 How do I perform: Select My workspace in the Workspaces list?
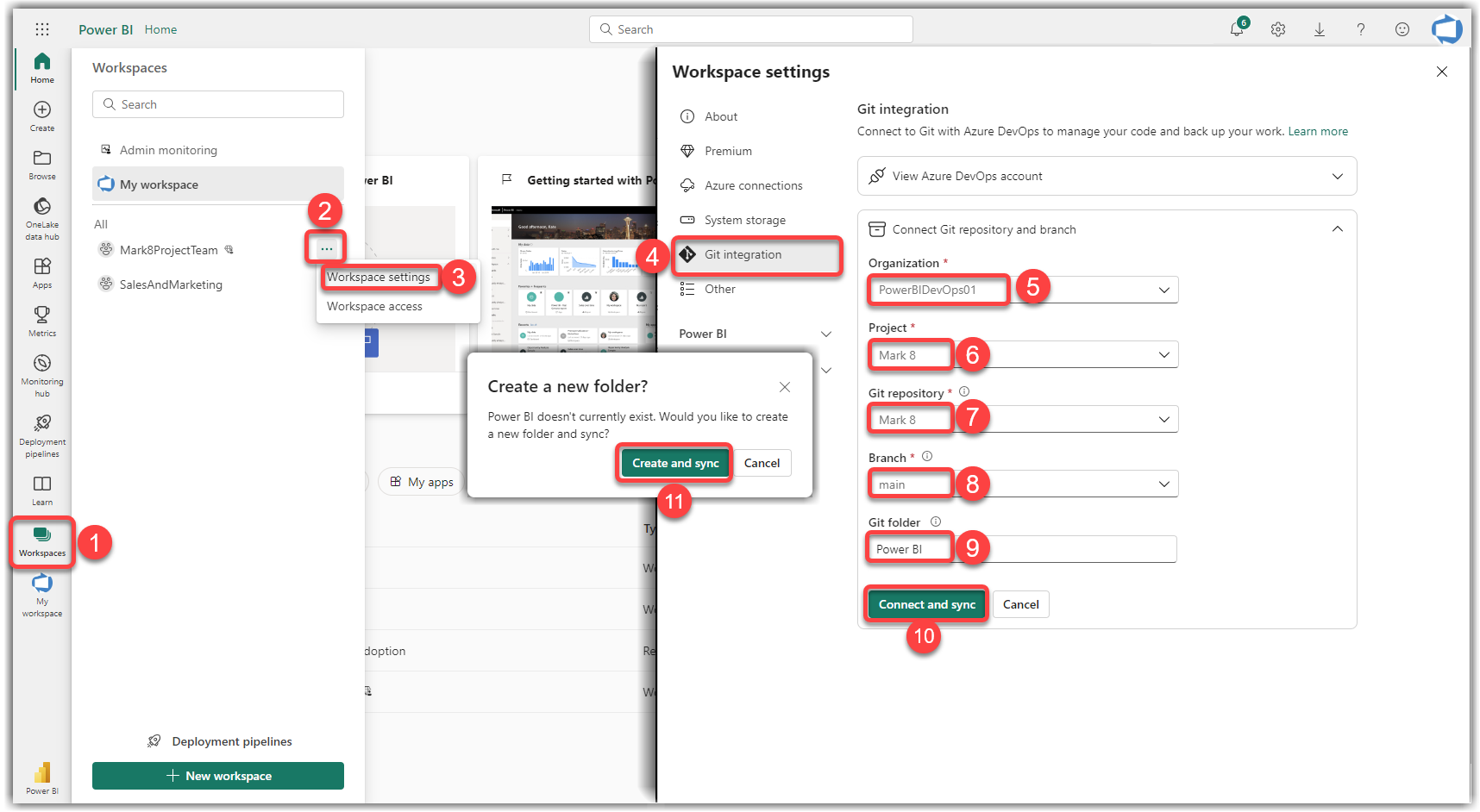[218, 184]
